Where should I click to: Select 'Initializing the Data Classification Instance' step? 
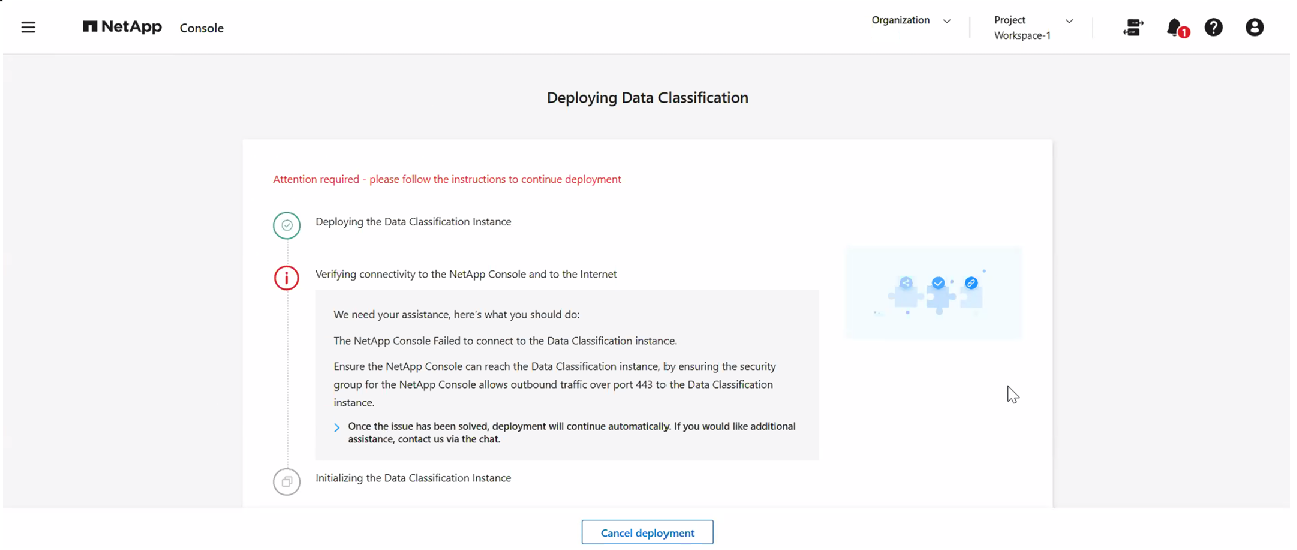[413, 478]
